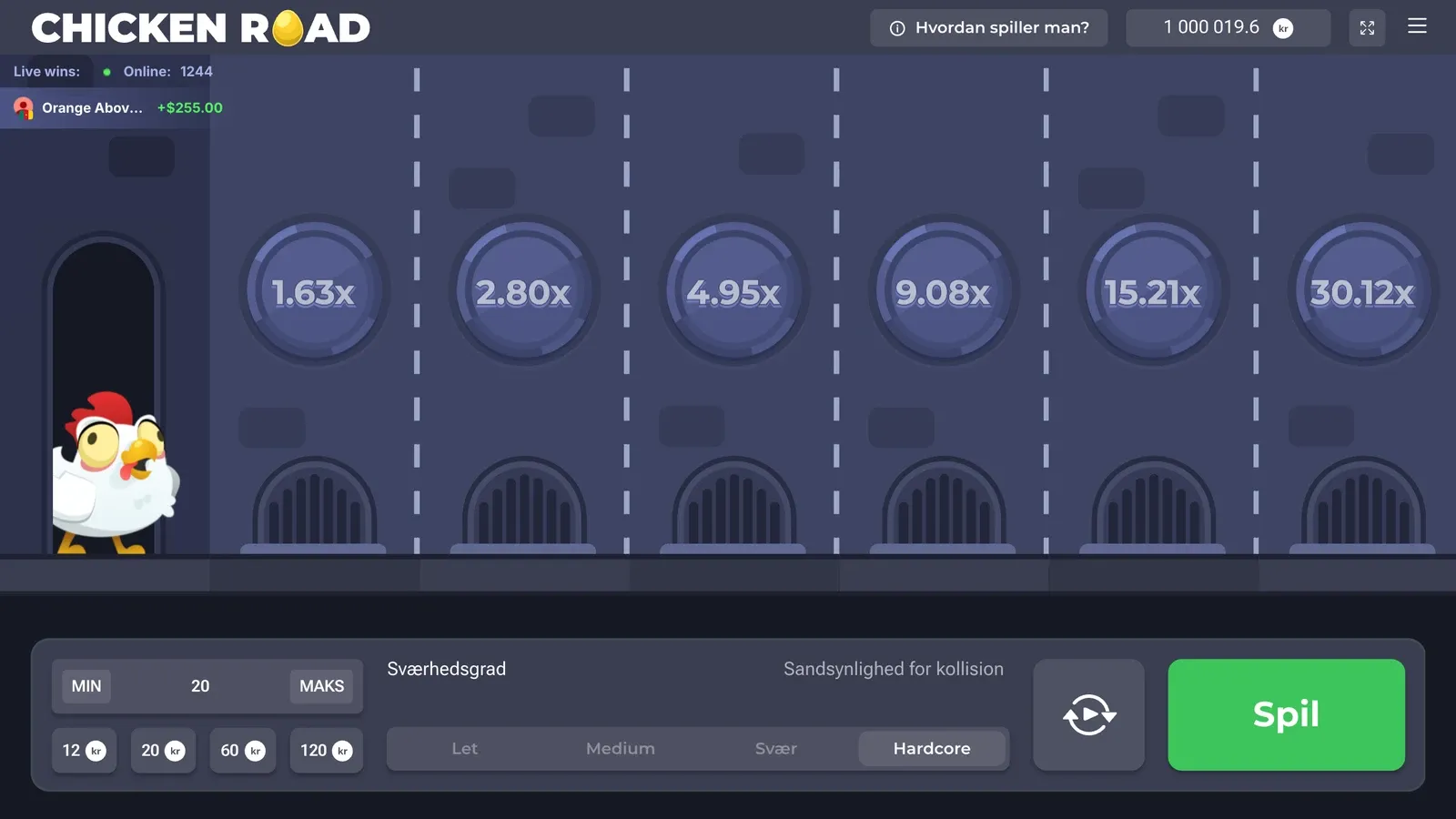This screenshot has width=1456, height=819.
Task: Click the Chicken Road logo
Action: 200,28
